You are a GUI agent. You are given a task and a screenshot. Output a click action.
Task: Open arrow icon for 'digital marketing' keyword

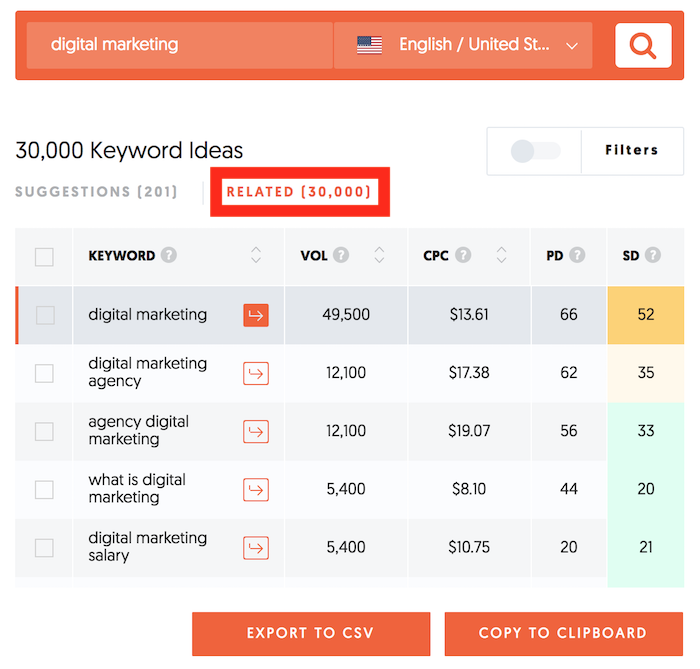256,315
